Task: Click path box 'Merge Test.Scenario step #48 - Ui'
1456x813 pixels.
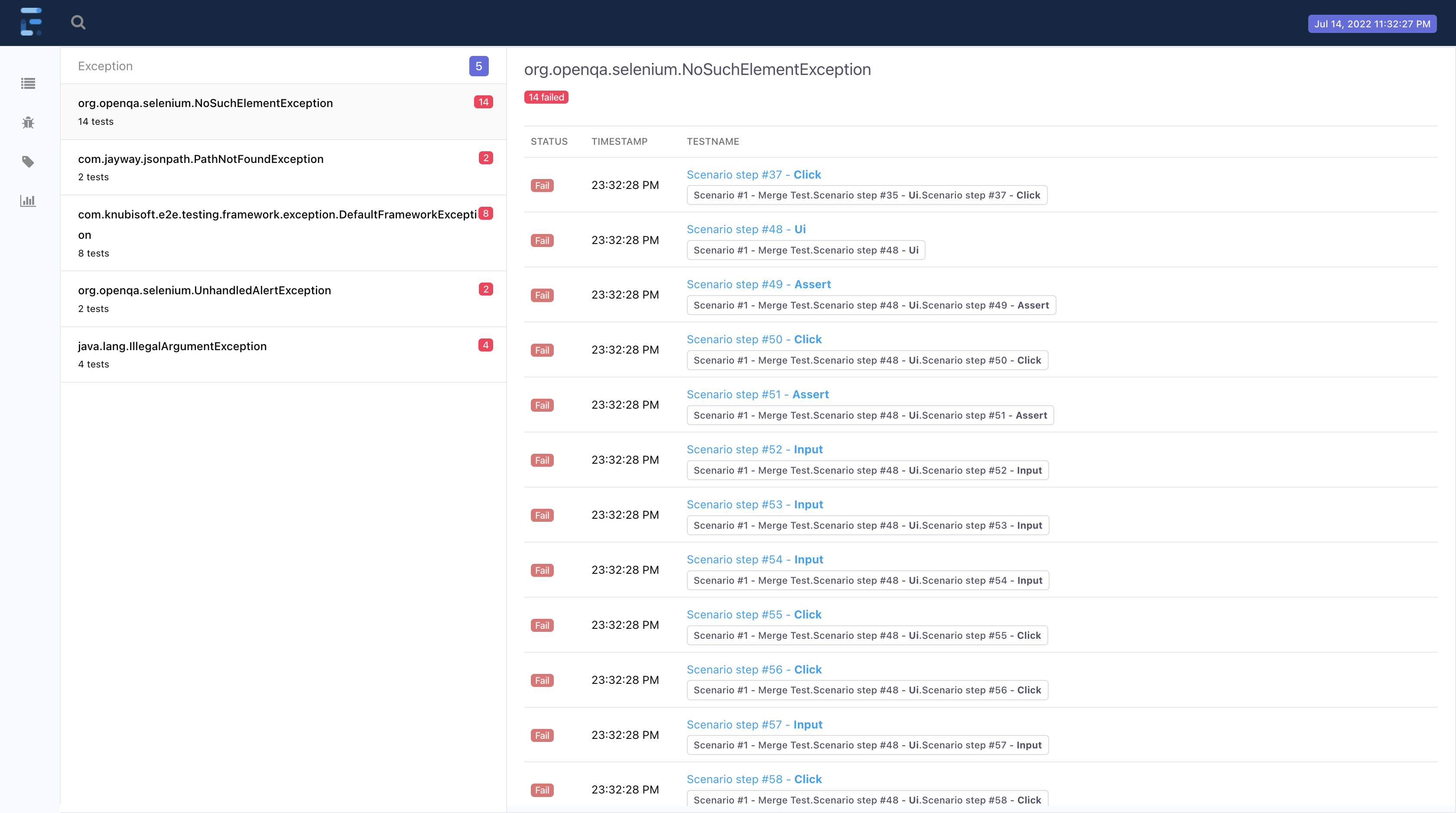Action: pyautogui.click(x=806, y=250)
